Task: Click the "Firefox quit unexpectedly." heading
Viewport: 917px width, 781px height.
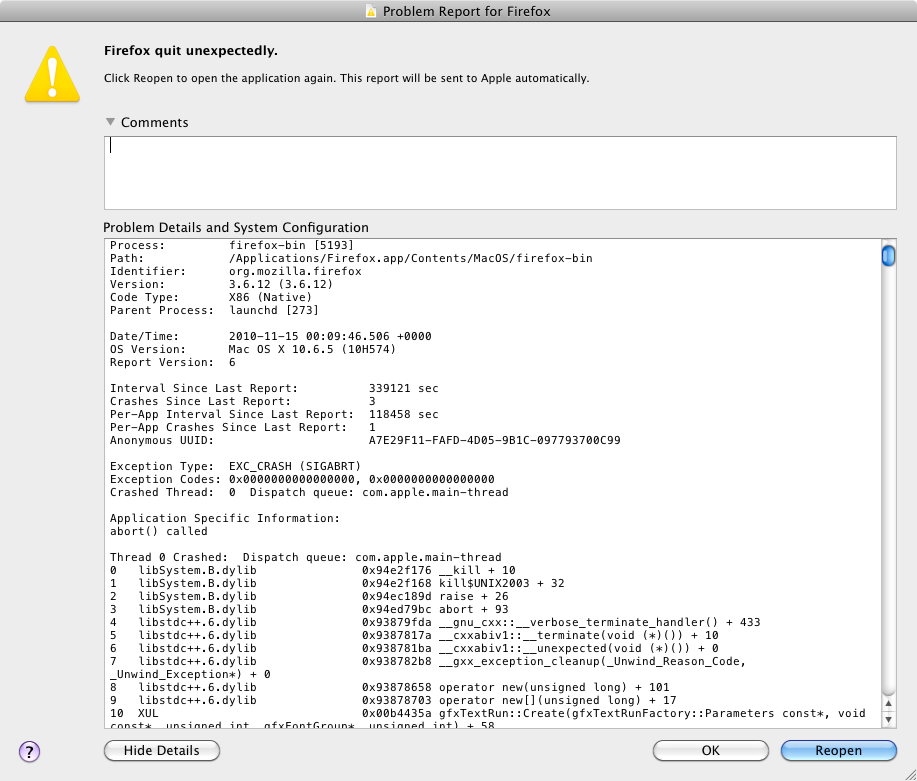Action: 191,50
